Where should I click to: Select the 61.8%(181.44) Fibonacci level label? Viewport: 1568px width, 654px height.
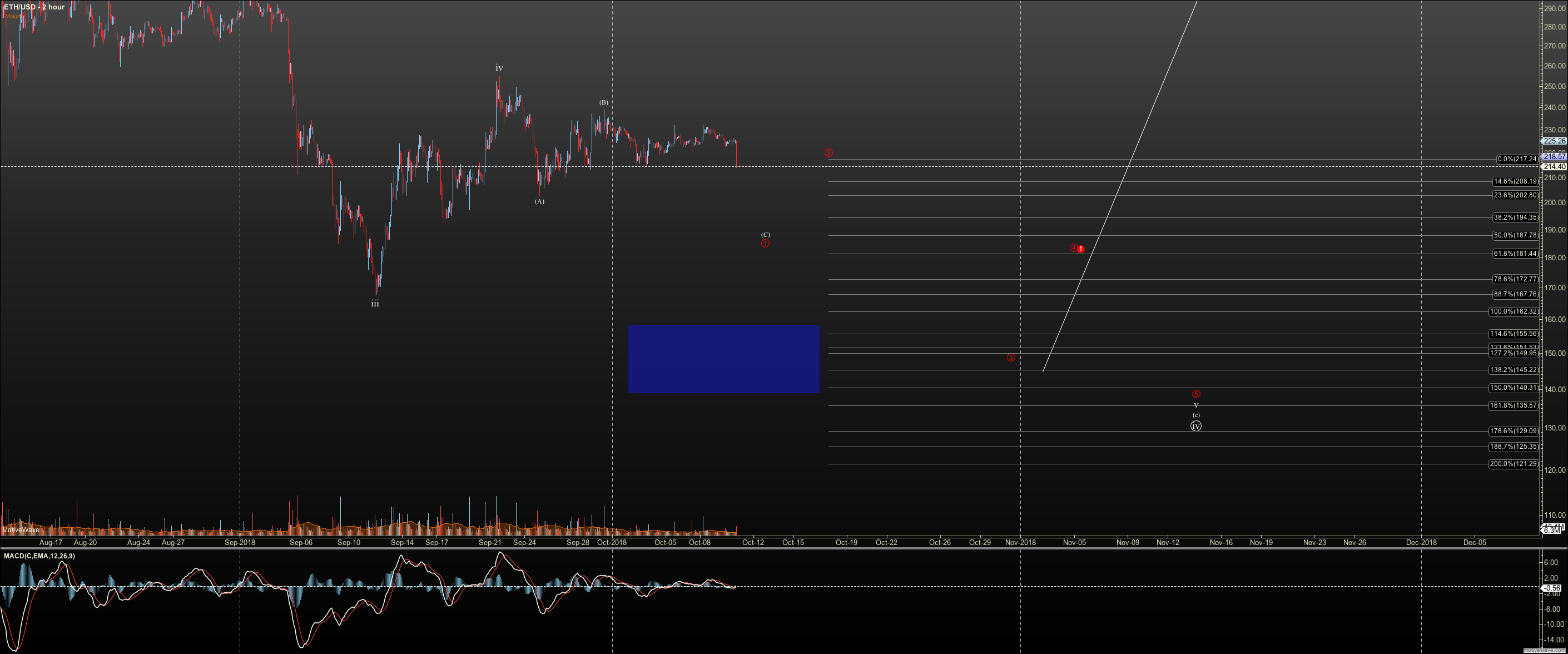click(x=1515, y=254)
